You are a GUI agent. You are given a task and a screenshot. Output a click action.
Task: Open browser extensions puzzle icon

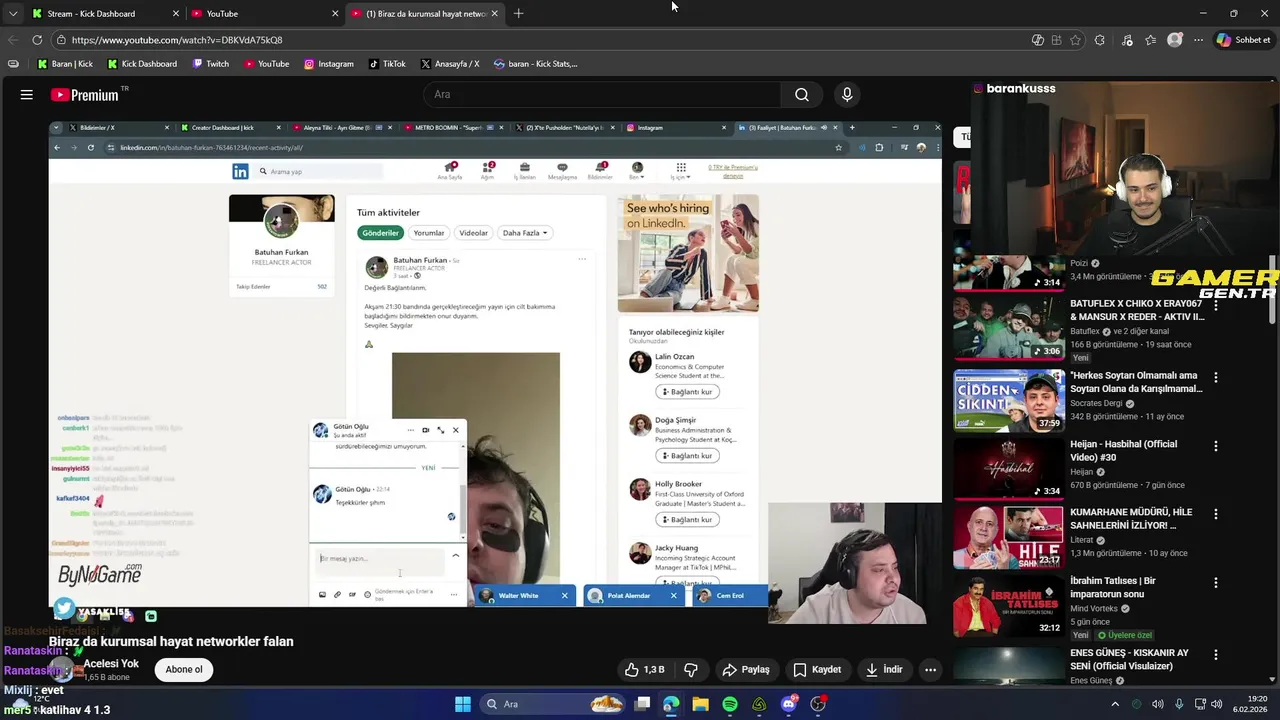coord(1100,40)
